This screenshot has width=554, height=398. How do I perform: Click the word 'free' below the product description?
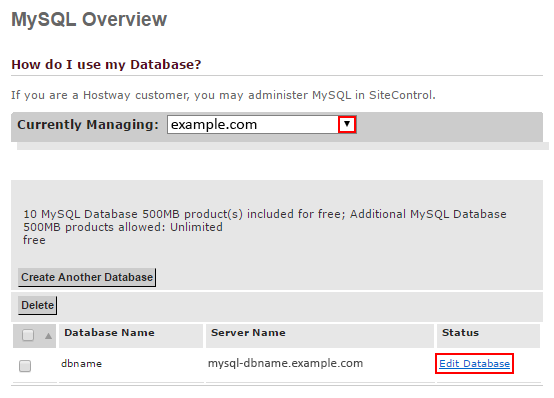pyautogui.click(x=34, y=240)
